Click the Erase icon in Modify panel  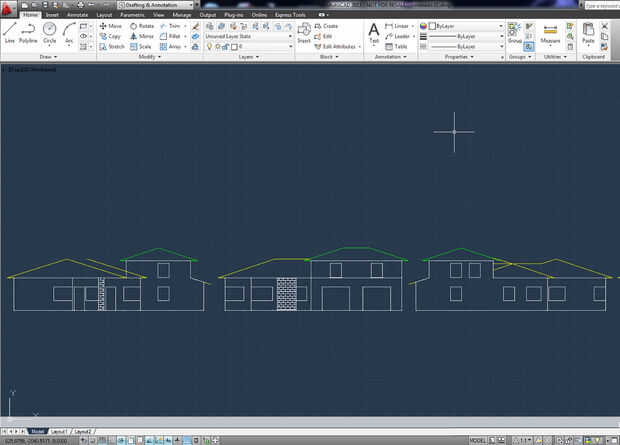coord(195,26)
